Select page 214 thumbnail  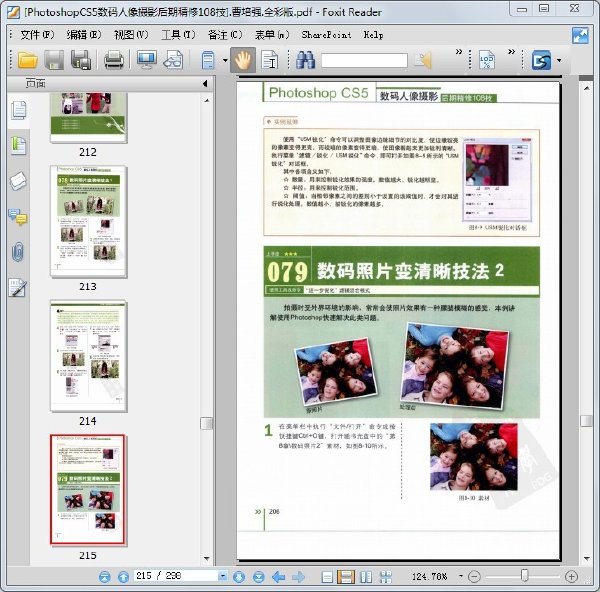point(88,356)
